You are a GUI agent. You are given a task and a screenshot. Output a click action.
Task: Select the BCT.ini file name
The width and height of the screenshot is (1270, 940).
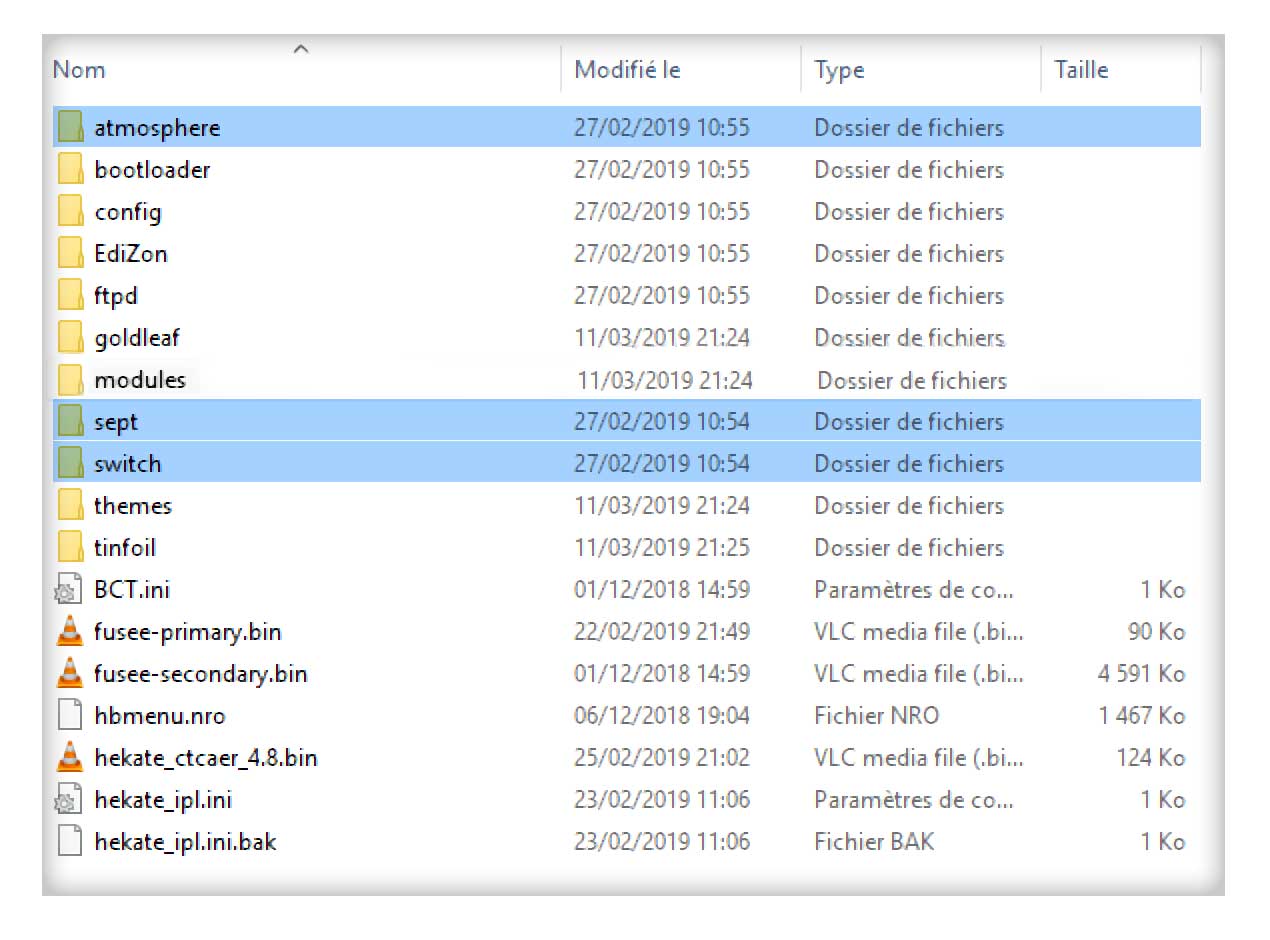click(132, 590)
